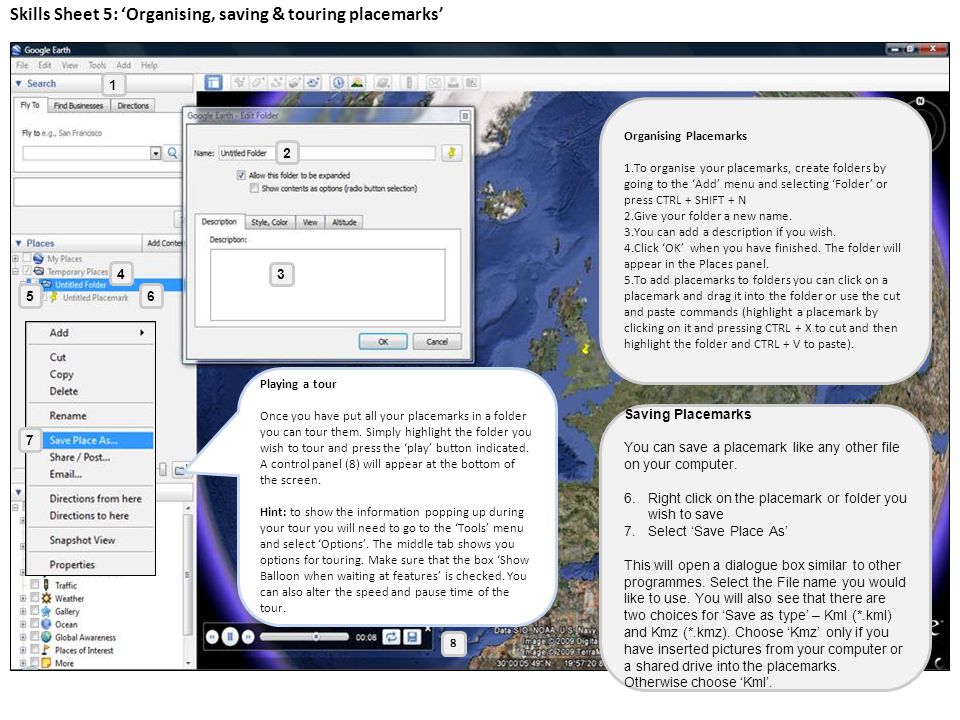Show historical imagery clock icon

tap(338, 83)
